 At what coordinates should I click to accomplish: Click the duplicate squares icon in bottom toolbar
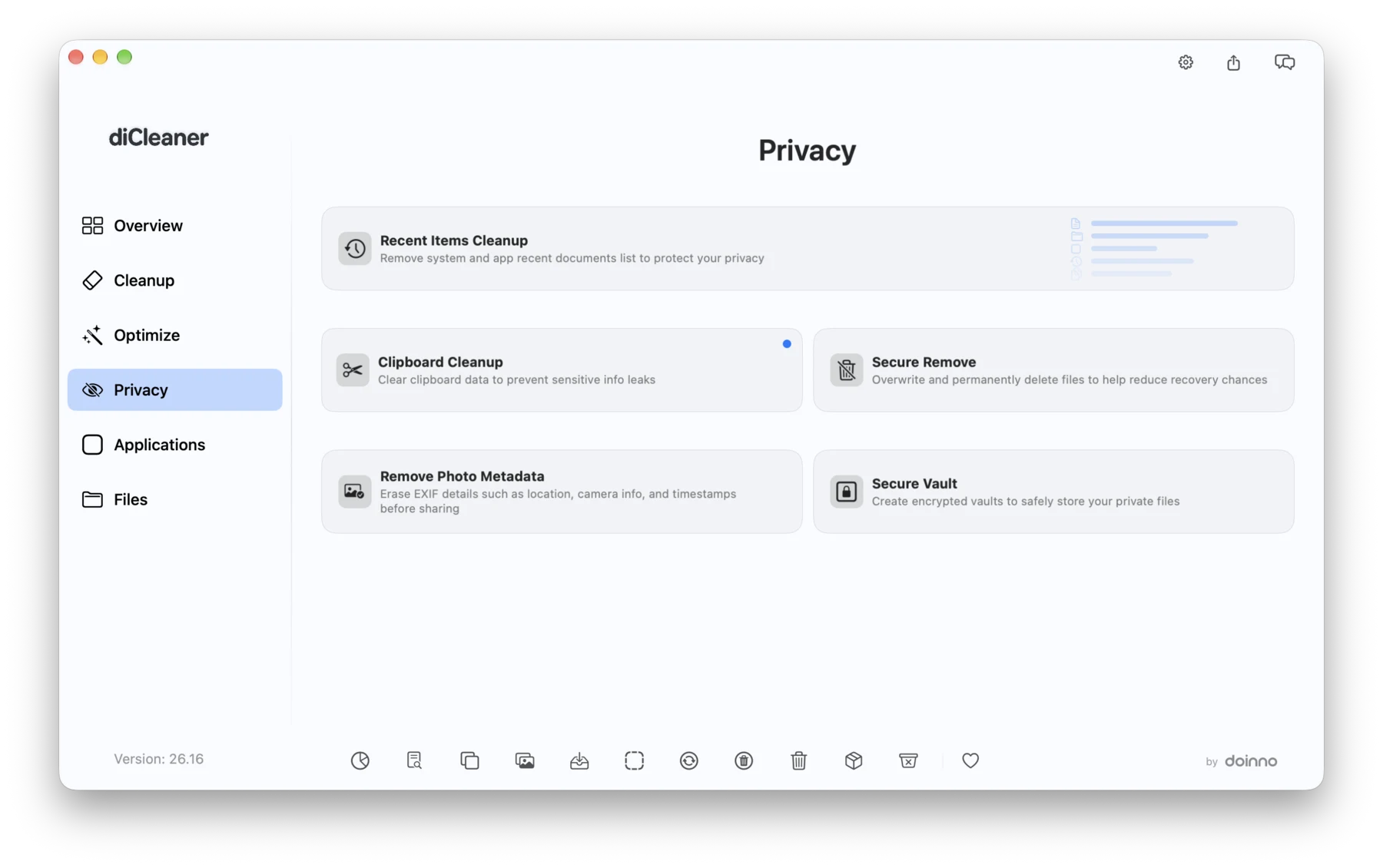click(469, 760)
